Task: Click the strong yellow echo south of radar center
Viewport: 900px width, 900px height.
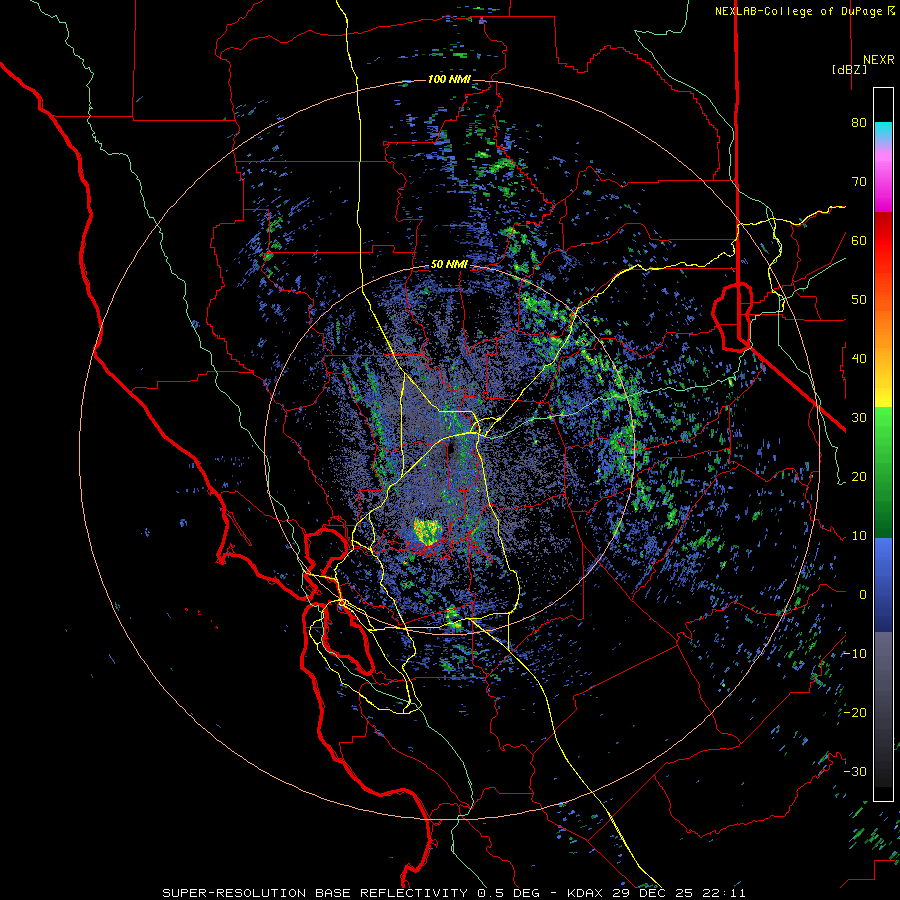Action: pos(428,531)
